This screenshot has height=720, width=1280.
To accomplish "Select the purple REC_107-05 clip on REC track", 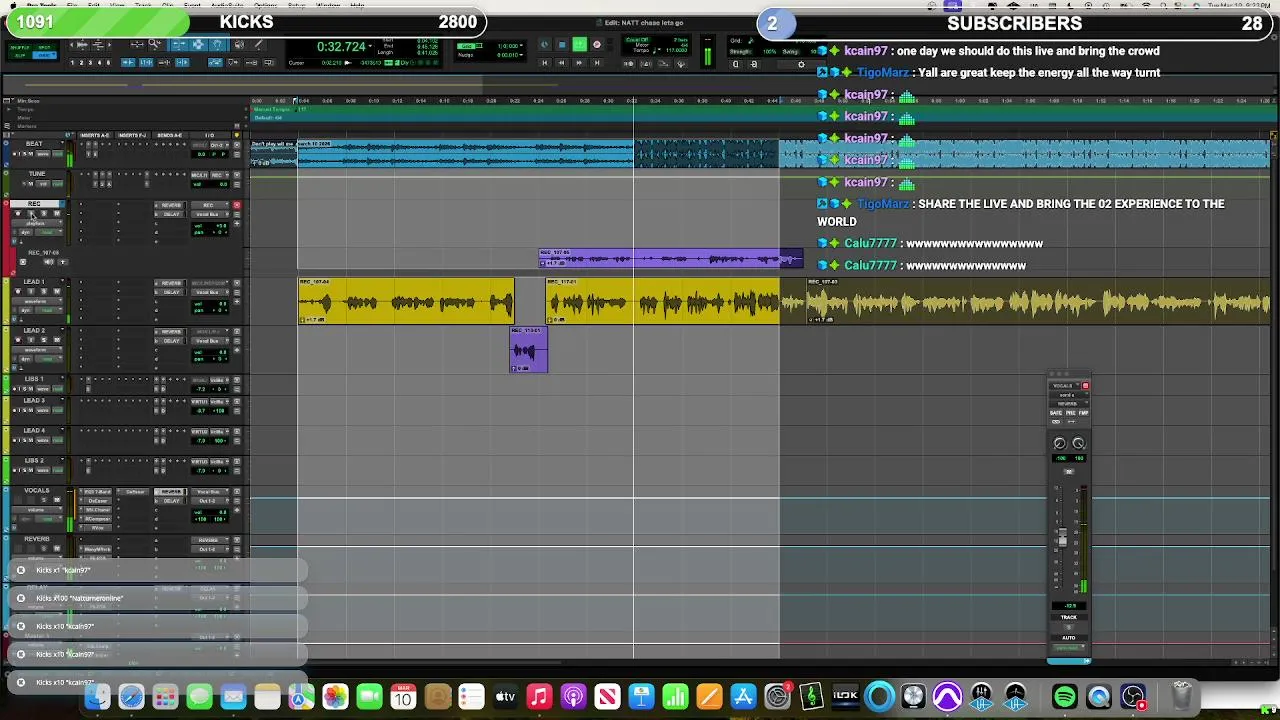I will pyautogui.click(x=670, y=259).
